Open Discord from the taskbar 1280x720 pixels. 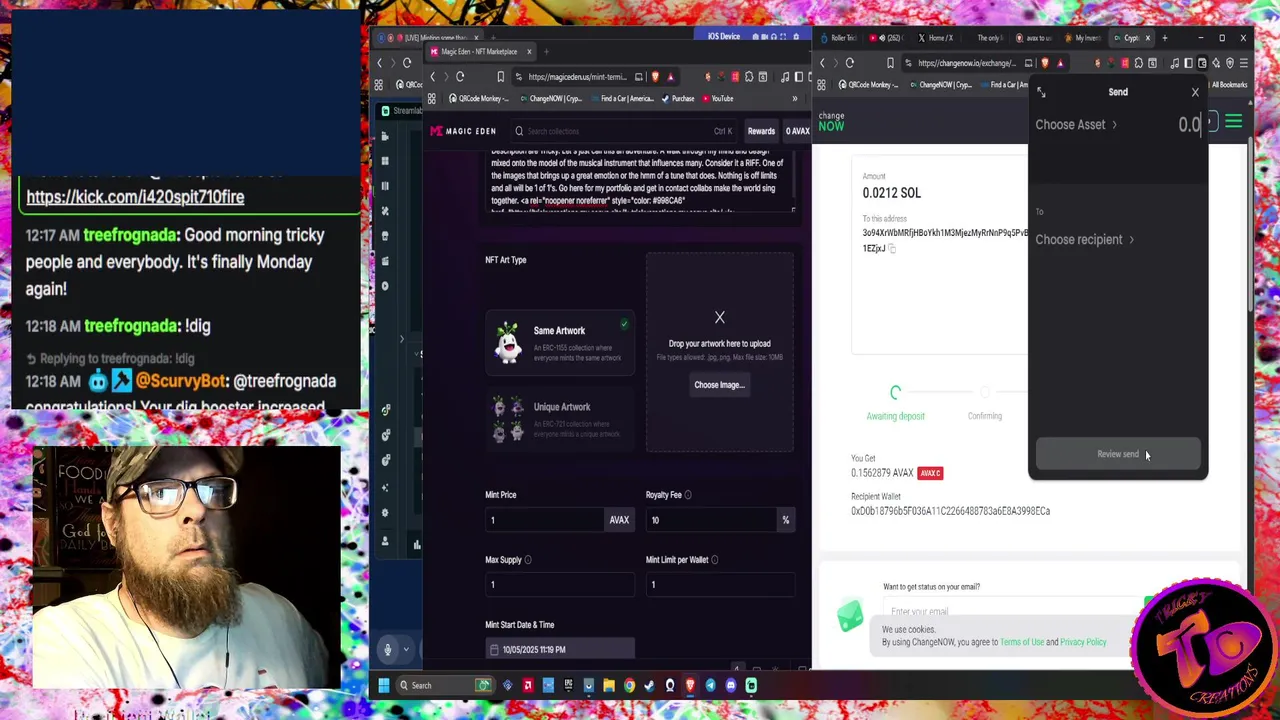(731, 685)
